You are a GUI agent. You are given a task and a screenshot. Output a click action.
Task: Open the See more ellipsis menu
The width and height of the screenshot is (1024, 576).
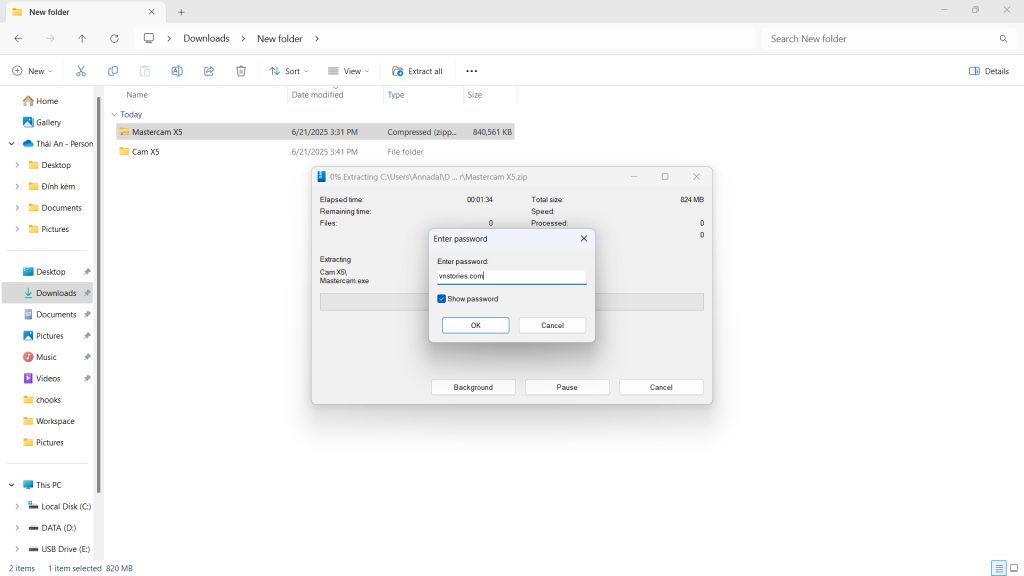[472, 71]
